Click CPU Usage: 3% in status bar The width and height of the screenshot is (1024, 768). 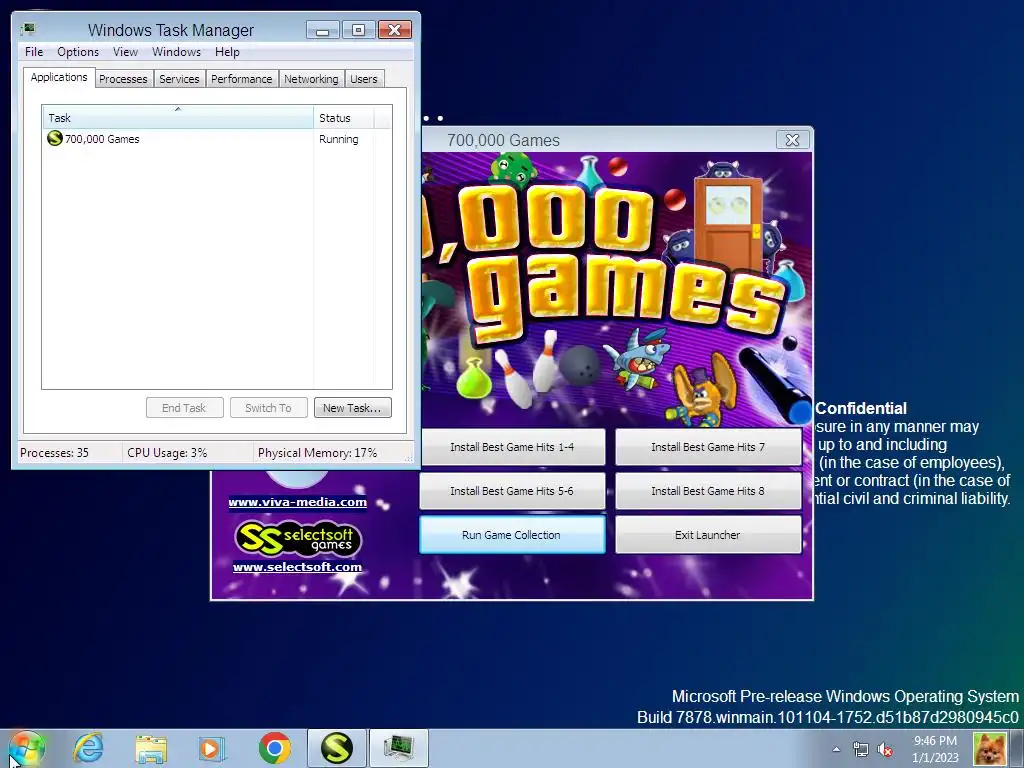click(x=167, y=453)
